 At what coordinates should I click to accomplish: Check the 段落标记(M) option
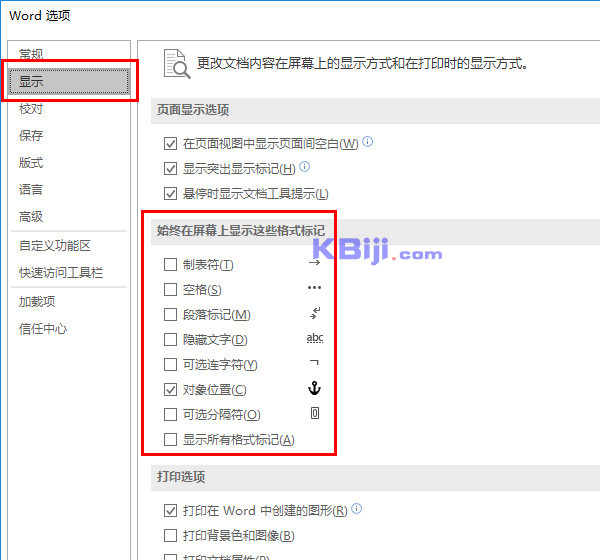coord(170,315)
